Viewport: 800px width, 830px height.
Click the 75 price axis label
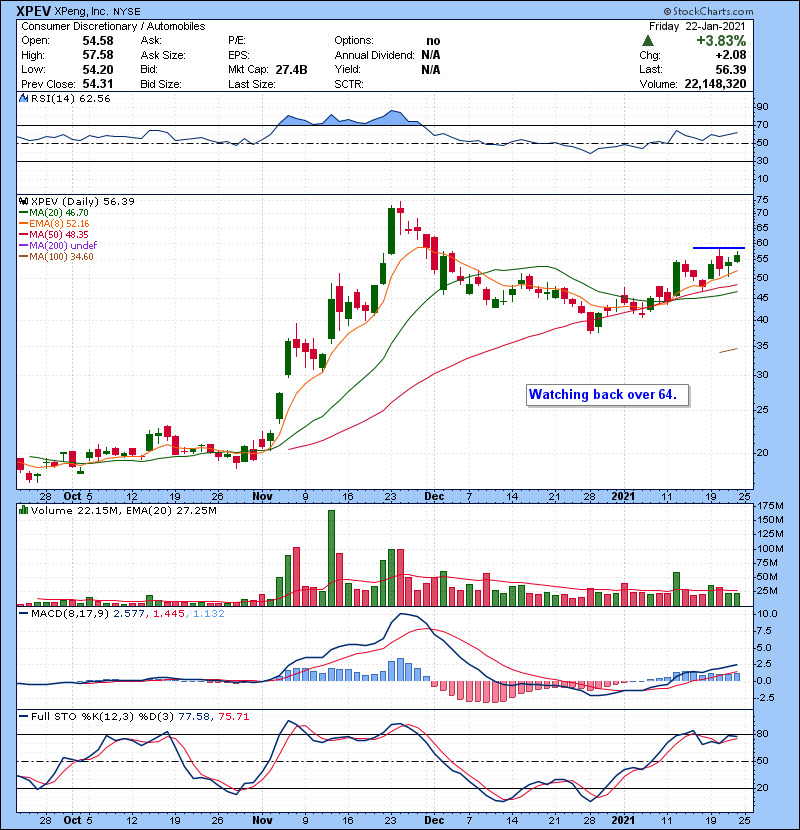tap(763, 200)
